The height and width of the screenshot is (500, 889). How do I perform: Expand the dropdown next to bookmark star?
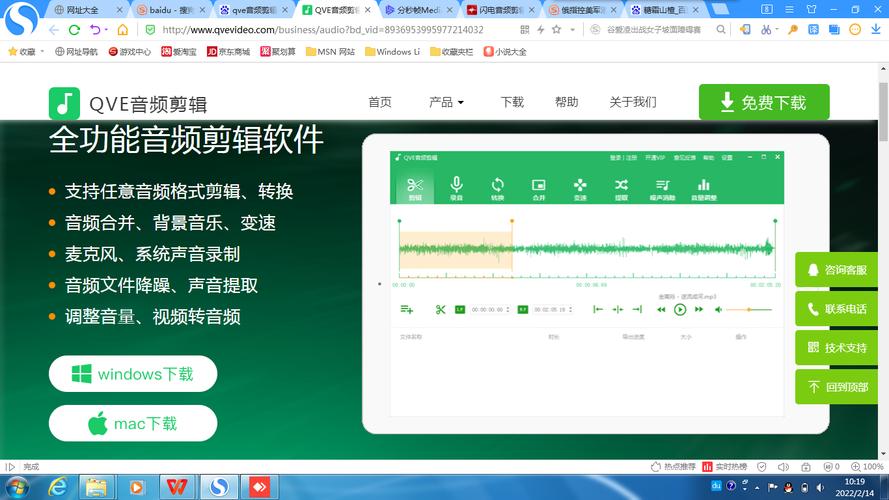(573, 29)
